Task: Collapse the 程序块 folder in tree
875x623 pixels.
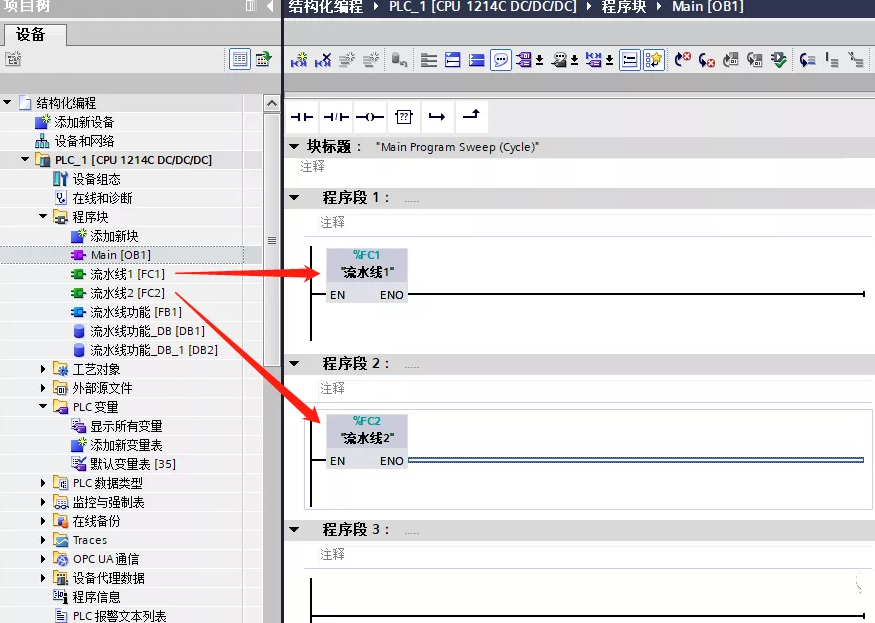Action: pos(44,217)
